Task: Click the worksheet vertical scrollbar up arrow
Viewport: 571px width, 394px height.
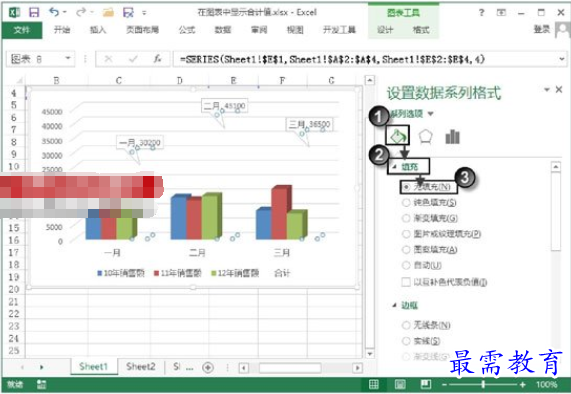Action: (x=370, y=80)
